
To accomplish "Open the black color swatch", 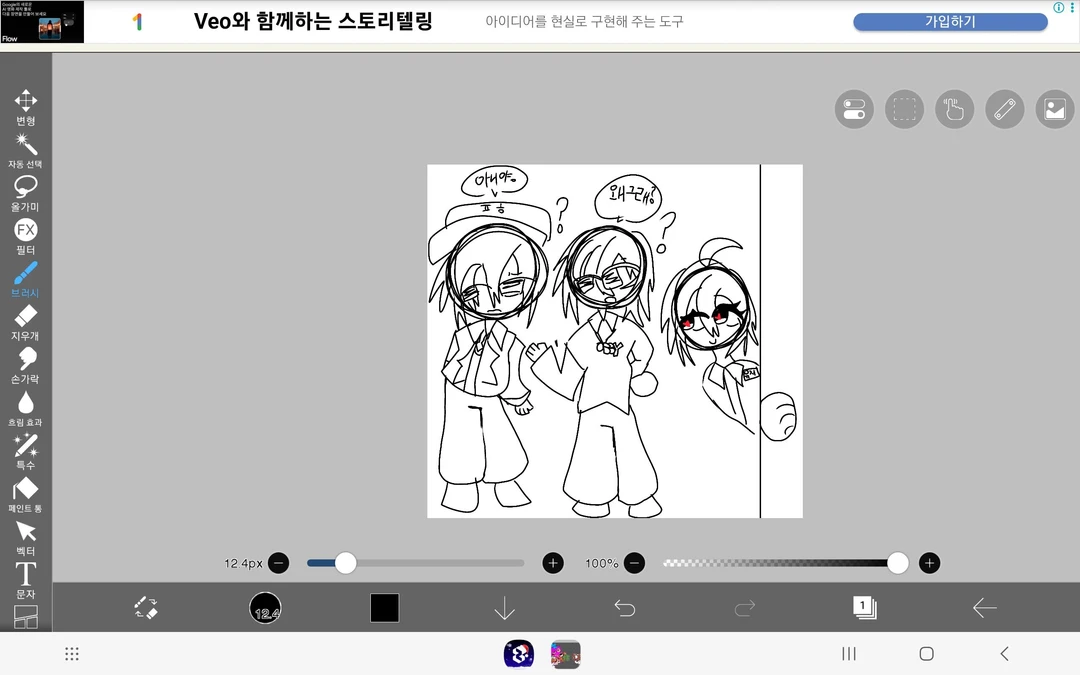I will (x=385, y=608).
